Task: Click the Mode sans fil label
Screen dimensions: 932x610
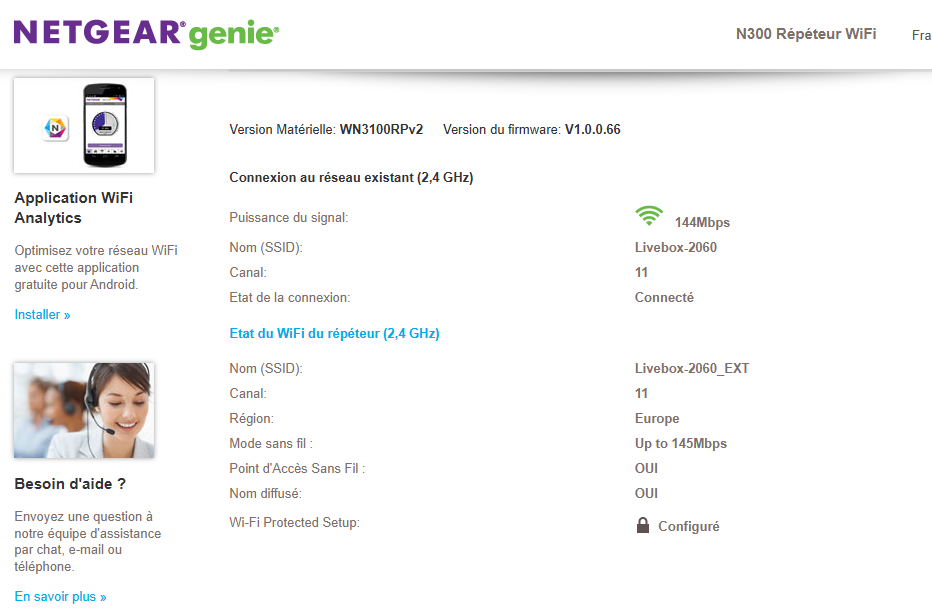Action: [271, 444]
